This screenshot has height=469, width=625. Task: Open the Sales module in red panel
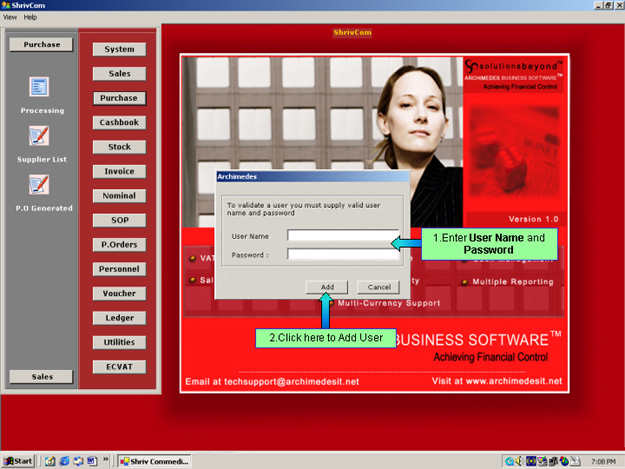(x=119, y=73)
